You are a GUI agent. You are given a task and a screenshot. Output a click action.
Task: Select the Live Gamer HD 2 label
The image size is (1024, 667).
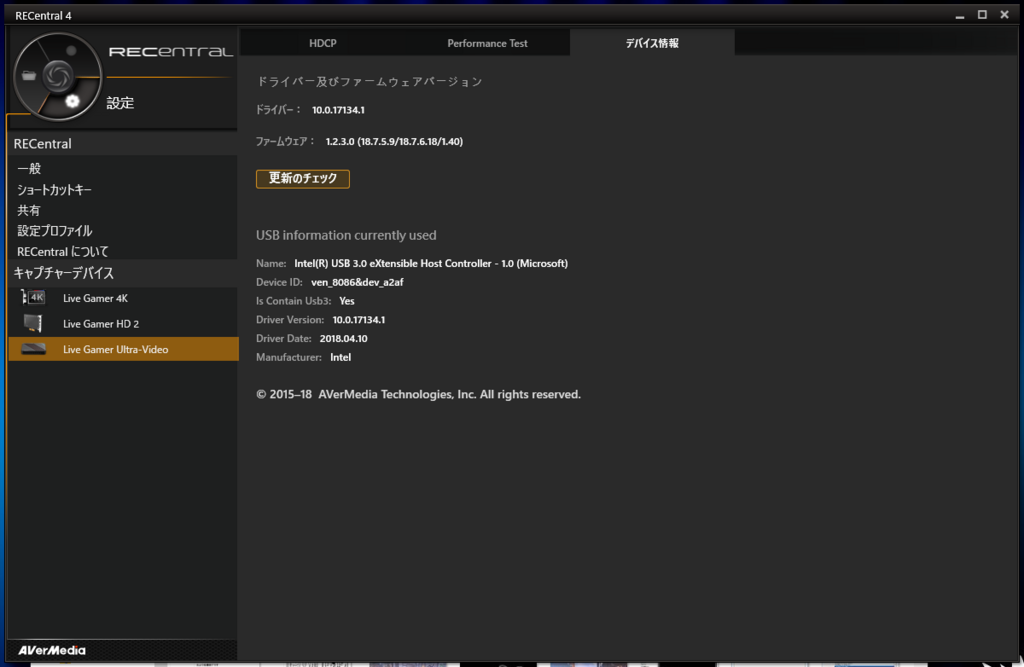tap(101, 323)
